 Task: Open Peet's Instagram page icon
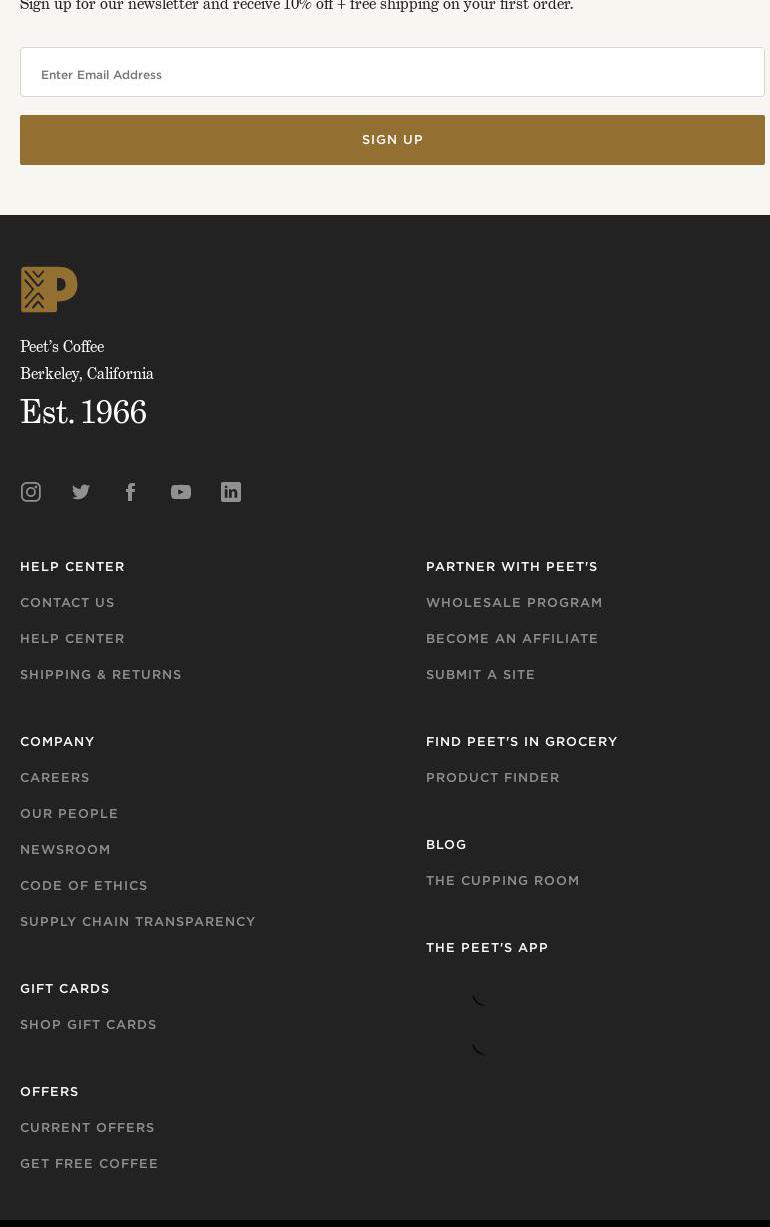tap(31, 492)
